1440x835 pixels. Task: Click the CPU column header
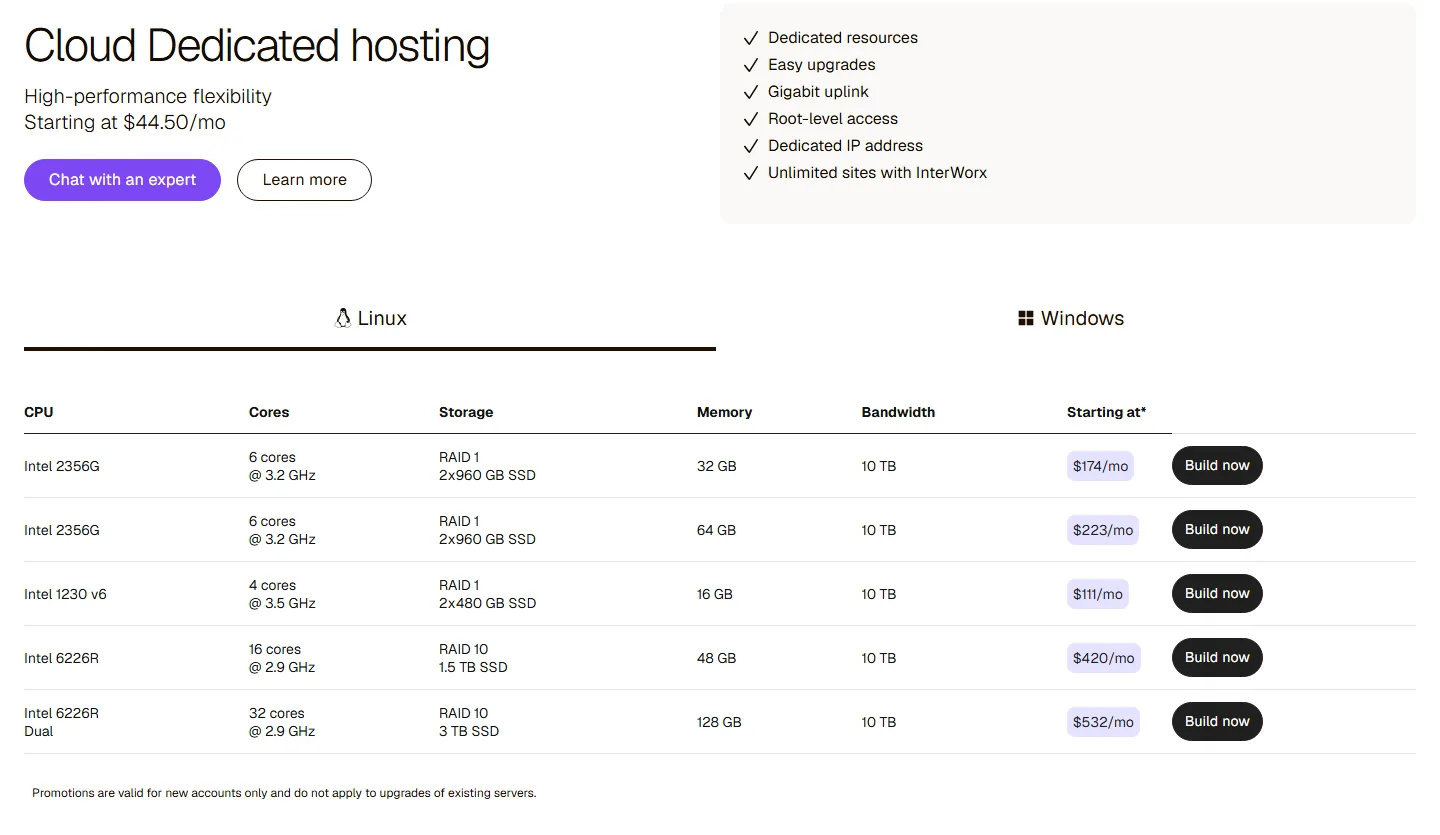click(x=39, y=412)
